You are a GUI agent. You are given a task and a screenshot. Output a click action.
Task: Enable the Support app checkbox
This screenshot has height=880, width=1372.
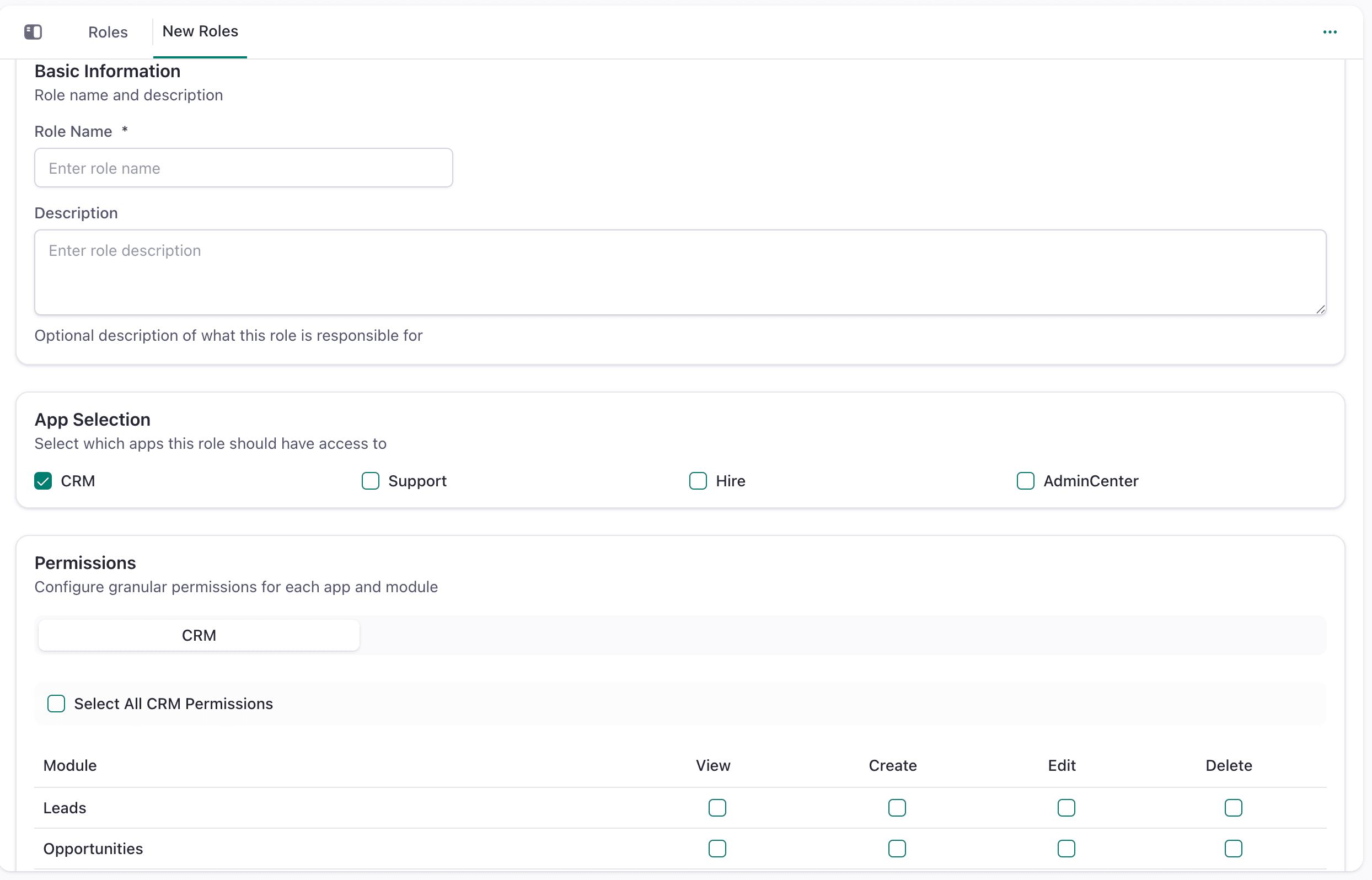370,481
